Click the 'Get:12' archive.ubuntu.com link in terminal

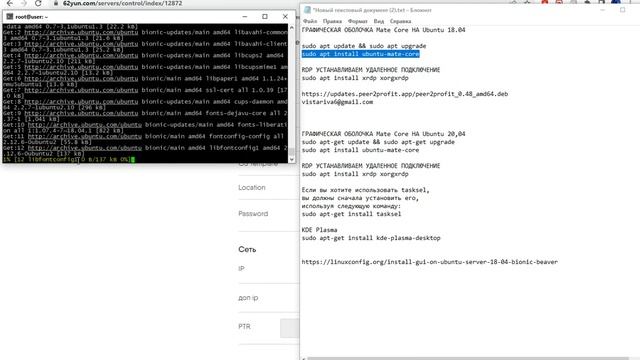pos(84,148)
